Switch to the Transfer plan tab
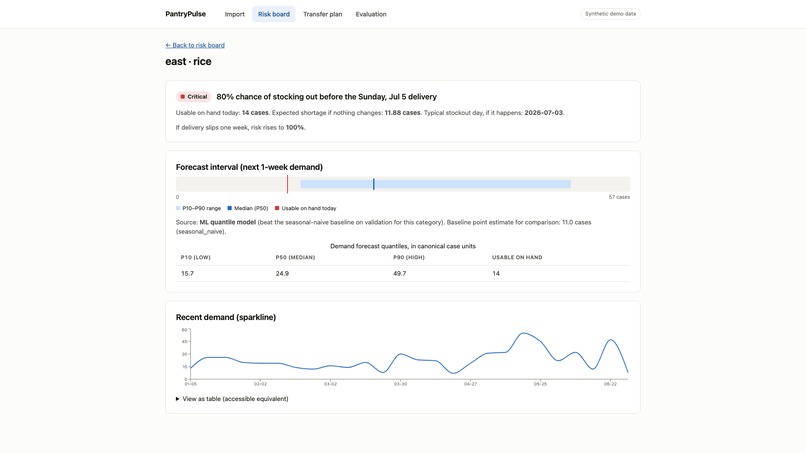806x453 pixels. pos(322,14)
